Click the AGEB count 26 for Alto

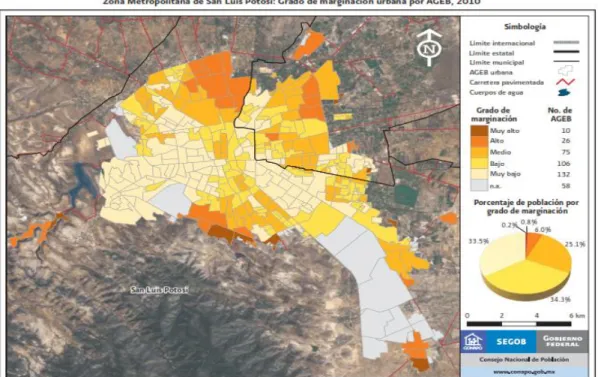pos(566,141)
